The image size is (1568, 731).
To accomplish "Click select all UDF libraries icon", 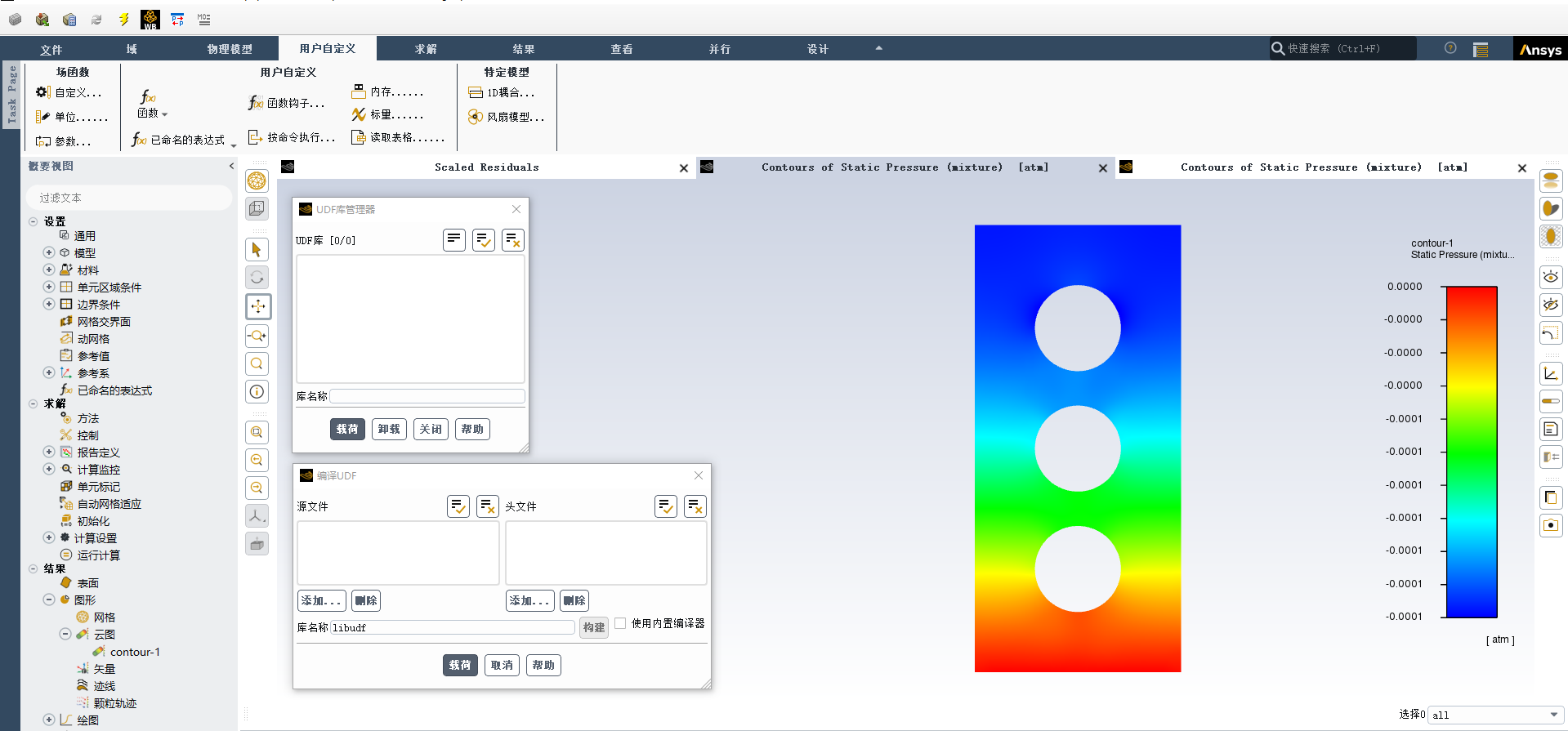I will pyautogui.click(x=484, y=240).
